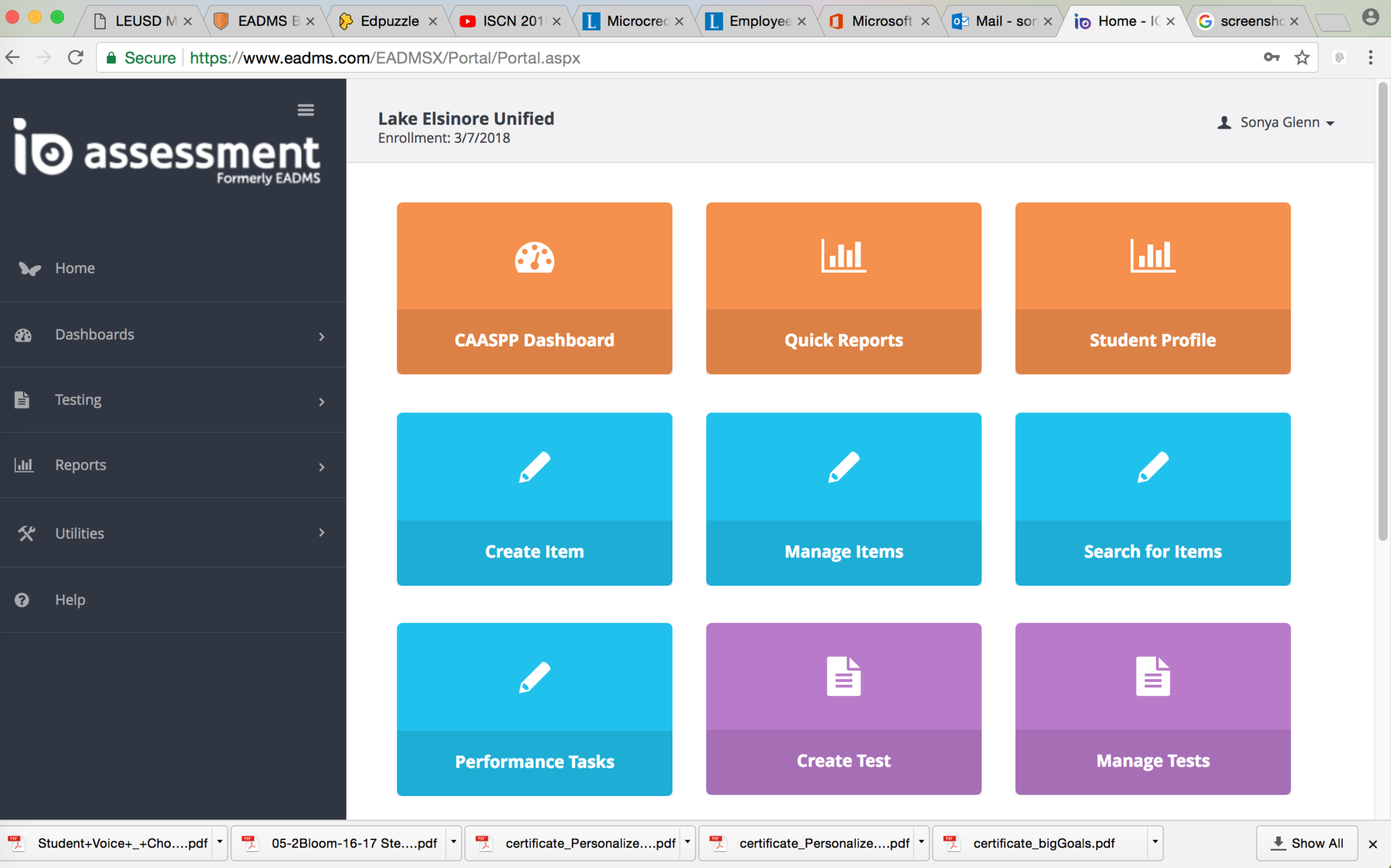Click the Quick Reports bar chart icon
Screen dimensions: 1391x868
(x=844, y=256)
